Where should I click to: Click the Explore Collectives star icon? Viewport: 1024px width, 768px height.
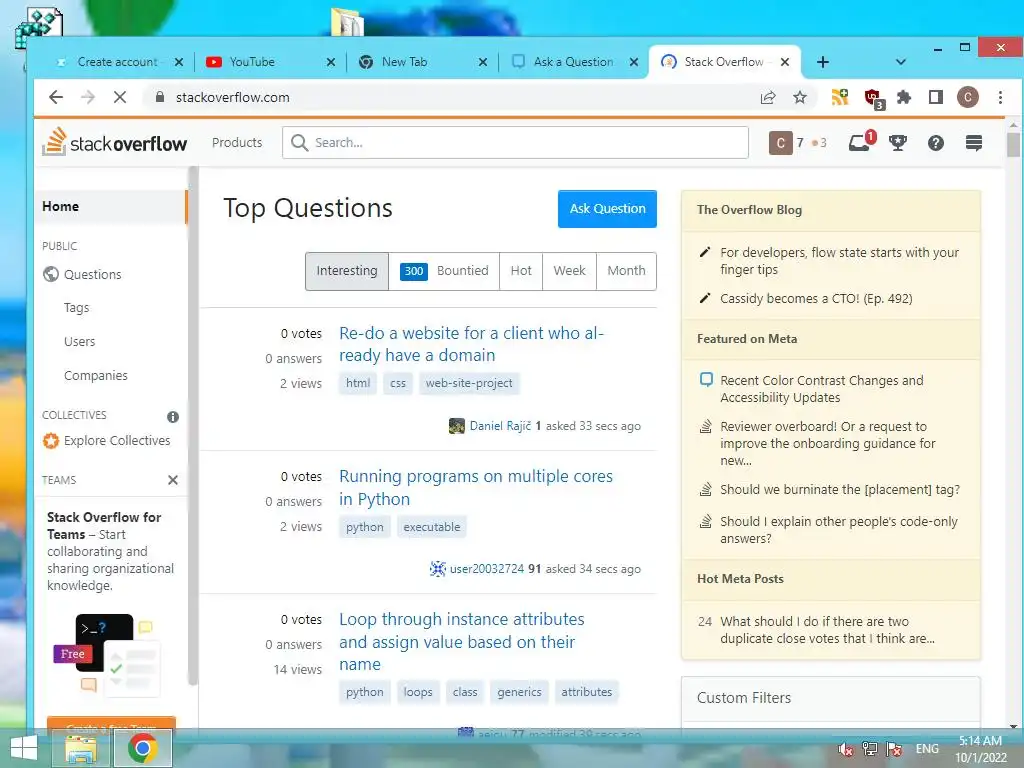(50, 441)
